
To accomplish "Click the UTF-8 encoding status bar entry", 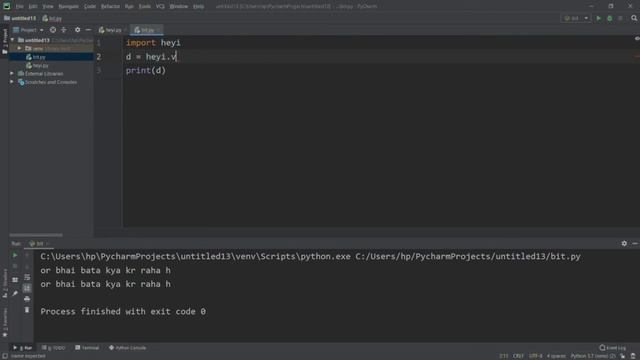I will [536, 356].
